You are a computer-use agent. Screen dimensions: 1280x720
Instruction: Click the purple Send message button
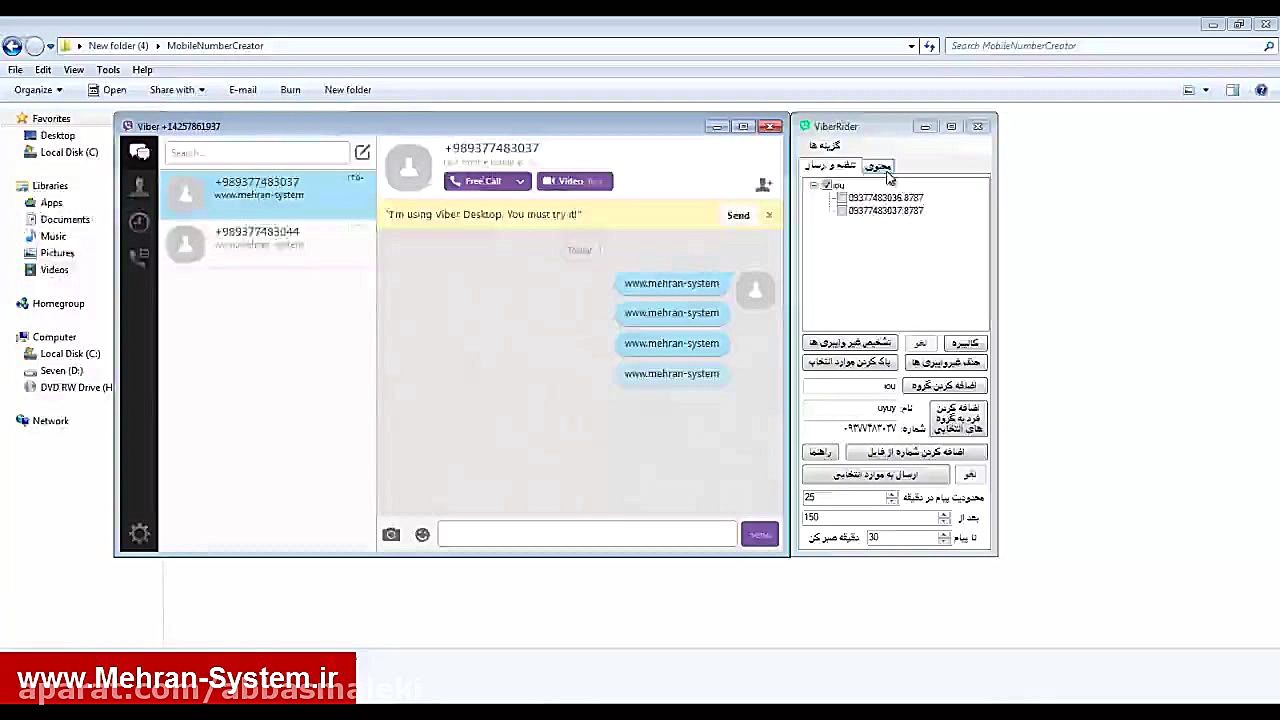pos(760,535)
